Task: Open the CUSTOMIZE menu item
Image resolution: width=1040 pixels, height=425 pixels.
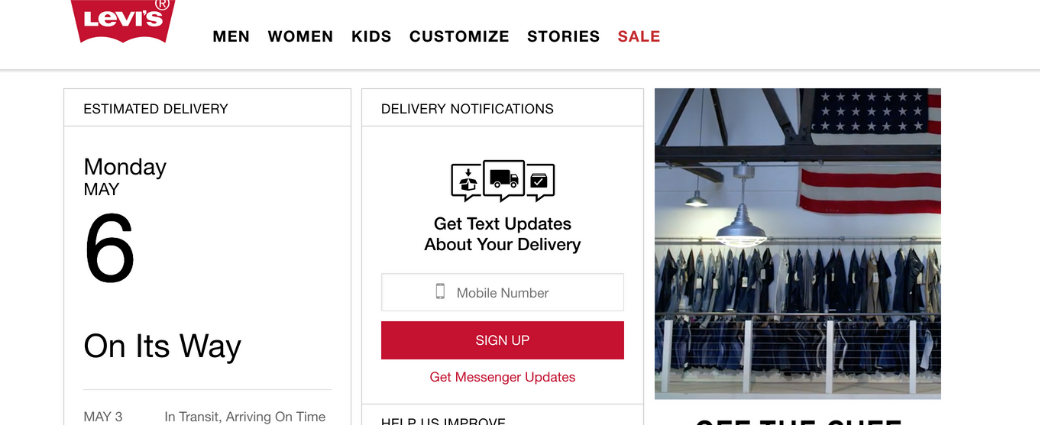Action: (x=459, y=37)
